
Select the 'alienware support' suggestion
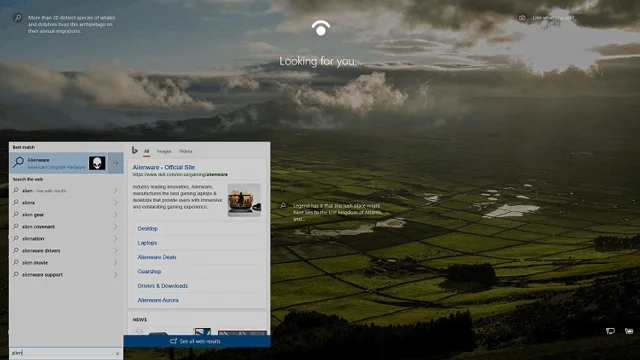click(66, 275)
